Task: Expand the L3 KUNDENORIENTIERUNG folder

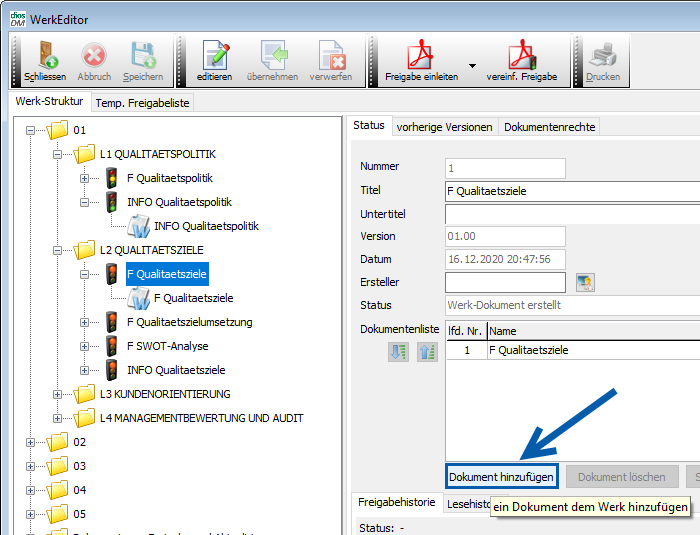Action: tap(57, 394)
